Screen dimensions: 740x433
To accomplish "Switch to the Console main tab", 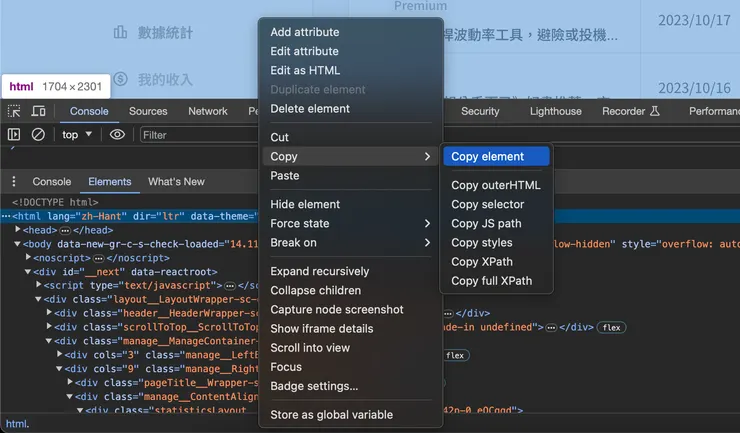I will point(89,111).
